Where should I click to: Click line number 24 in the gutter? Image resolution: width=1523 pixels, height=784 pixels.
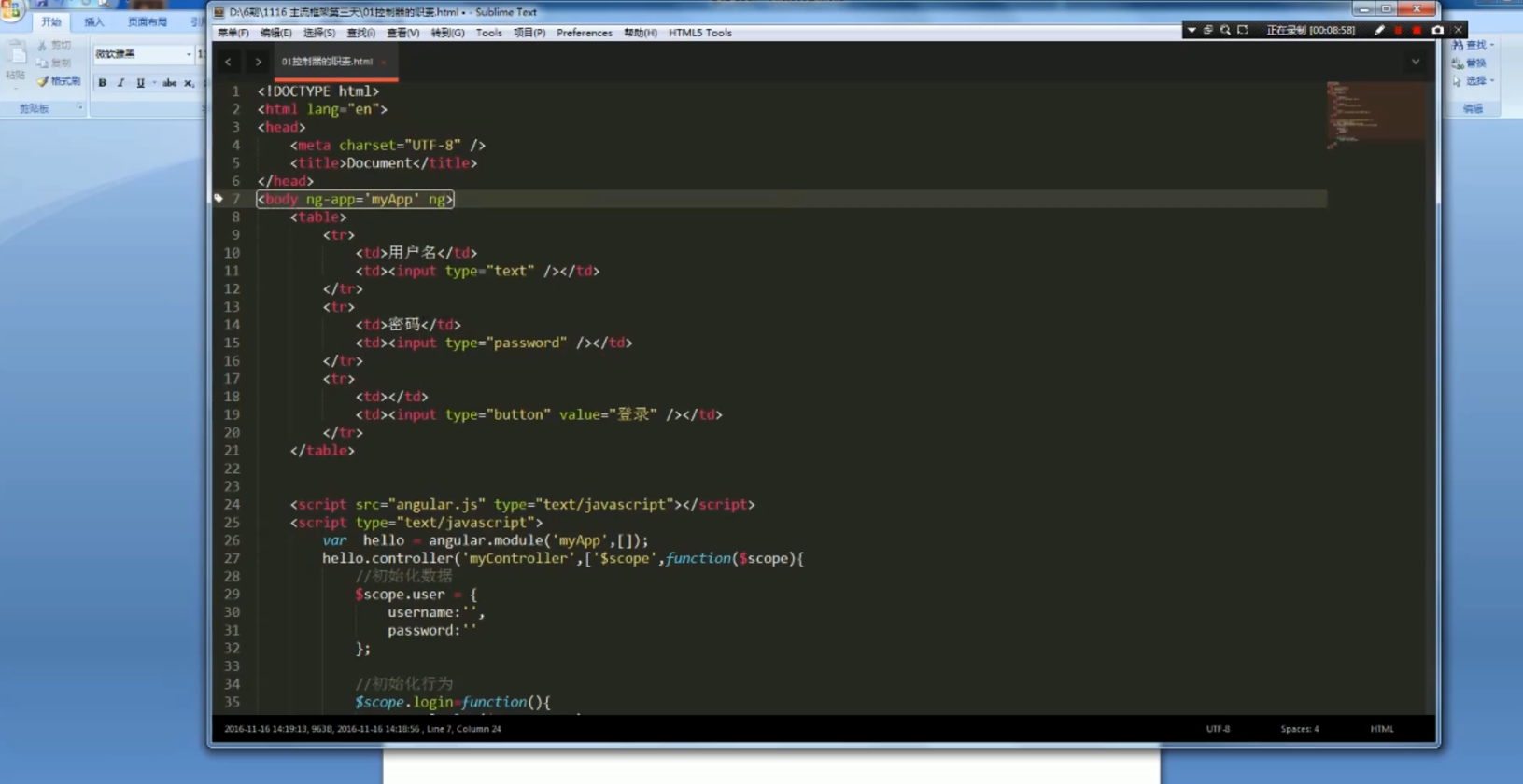232,504
